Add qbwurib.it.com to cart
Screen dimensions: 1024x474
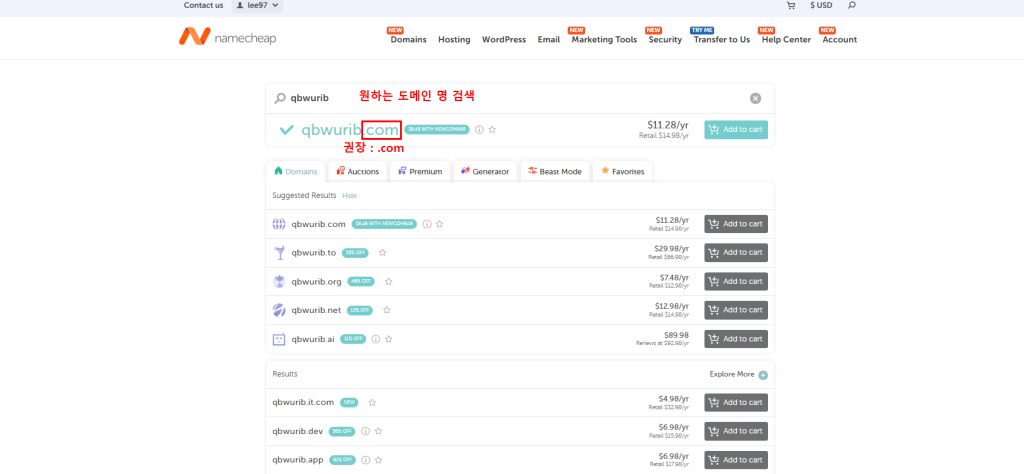pos(736,402)
